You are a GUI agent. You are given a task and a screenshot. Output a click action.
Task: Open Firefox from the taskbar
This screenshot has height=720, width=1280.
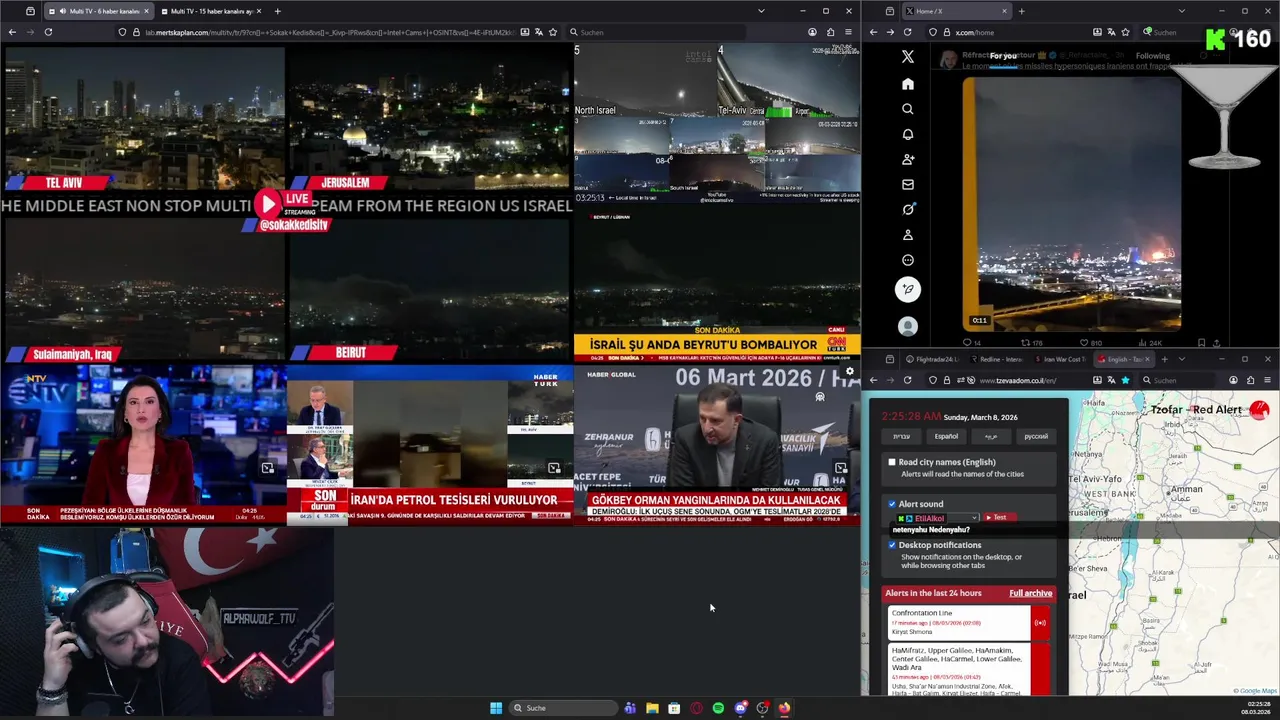(x=784, y=708)
